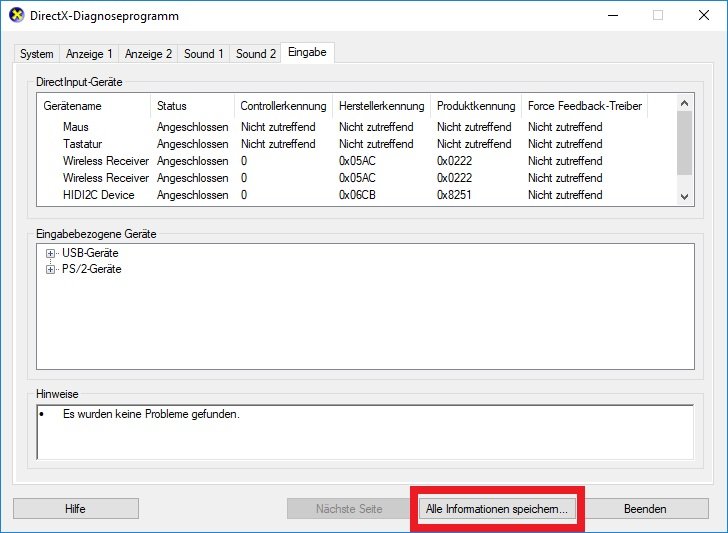The image size is (728, 533).
Task: Click the Herstellerkennung column header
Action: 382,106
